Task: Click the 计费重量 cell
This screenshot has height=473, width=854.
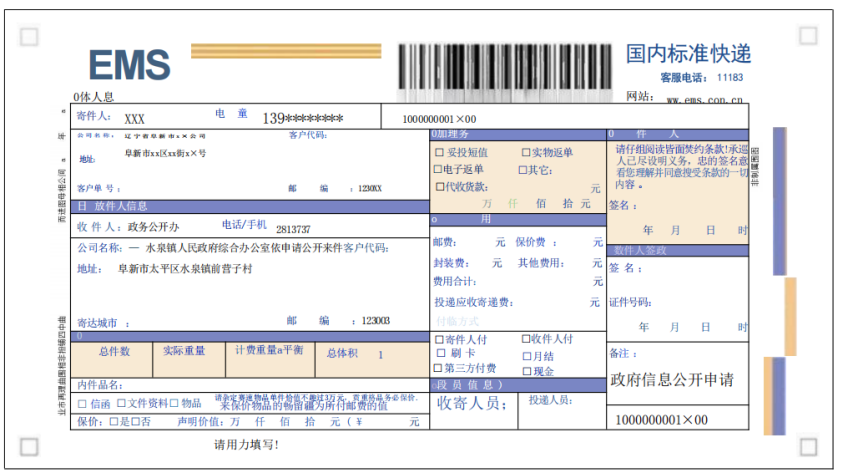Action: pos(270,360)
